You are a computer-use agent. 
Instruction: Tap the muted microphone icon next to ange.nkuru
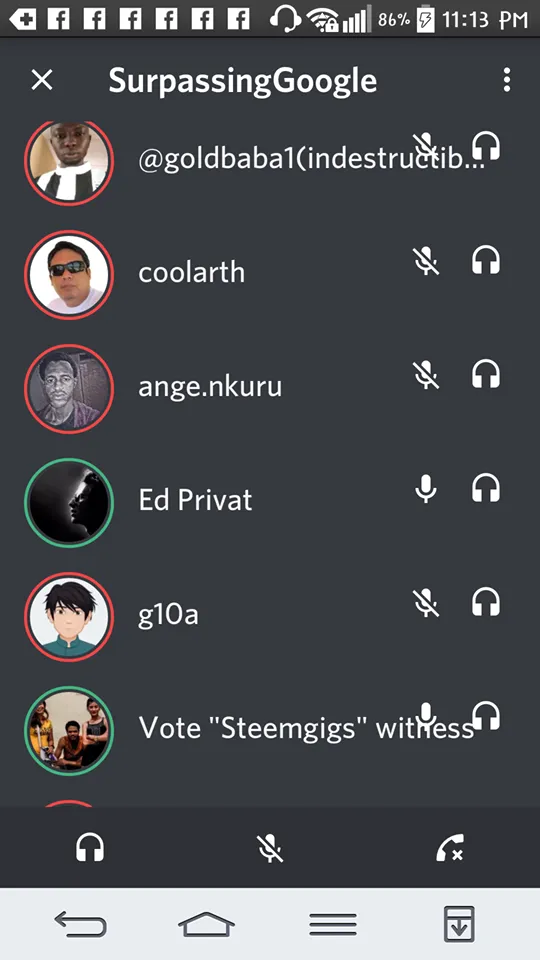[426, 375]
